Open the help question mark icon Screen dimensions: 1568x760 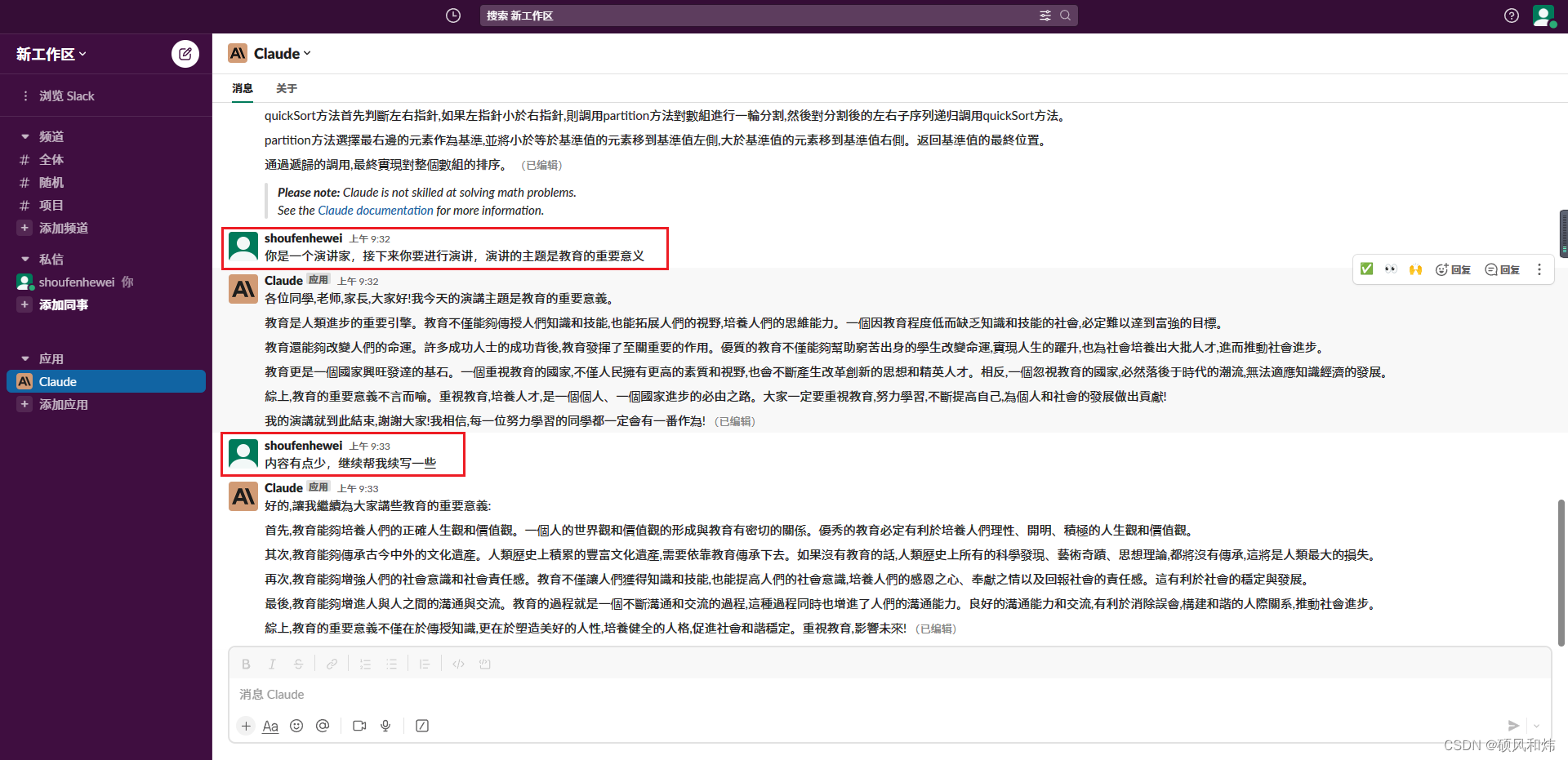click(1512, 16)
